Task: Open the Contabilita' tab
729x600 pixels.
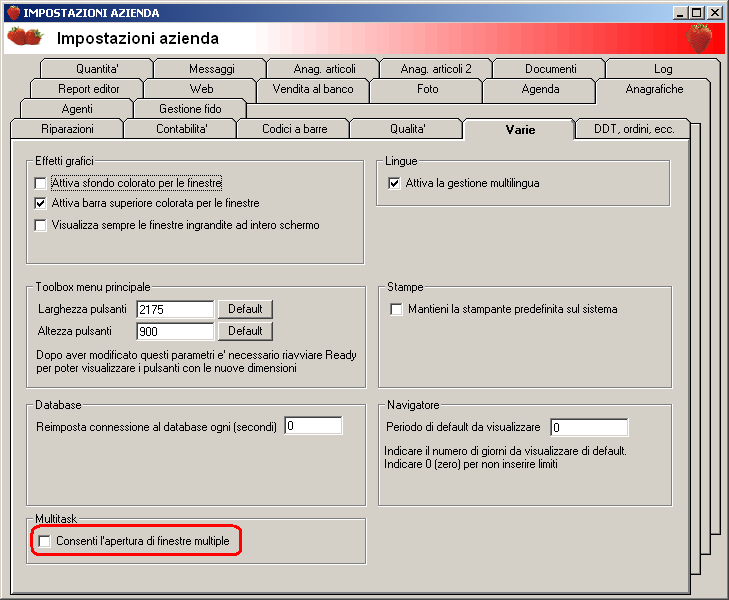Action: (x=181, y=129)
